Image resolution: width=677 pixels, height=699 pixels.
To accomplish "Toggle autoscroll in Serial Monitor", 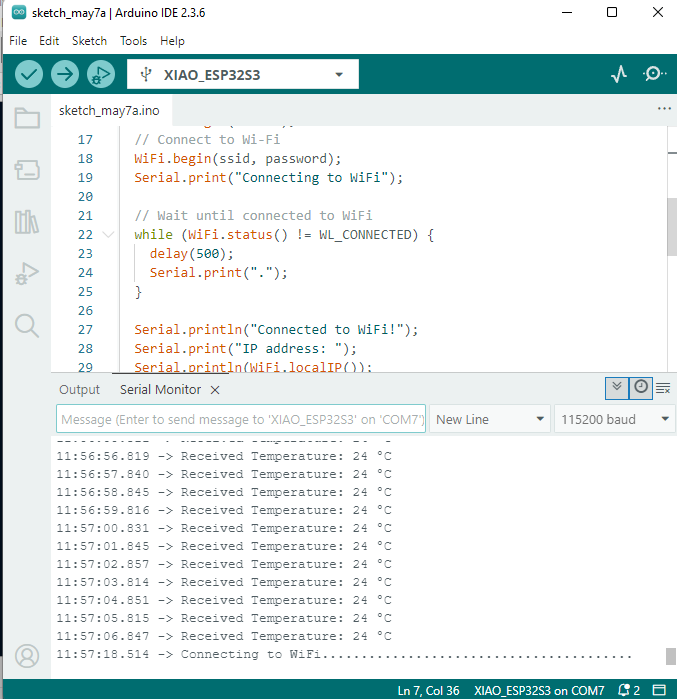I will pos(617,388).
